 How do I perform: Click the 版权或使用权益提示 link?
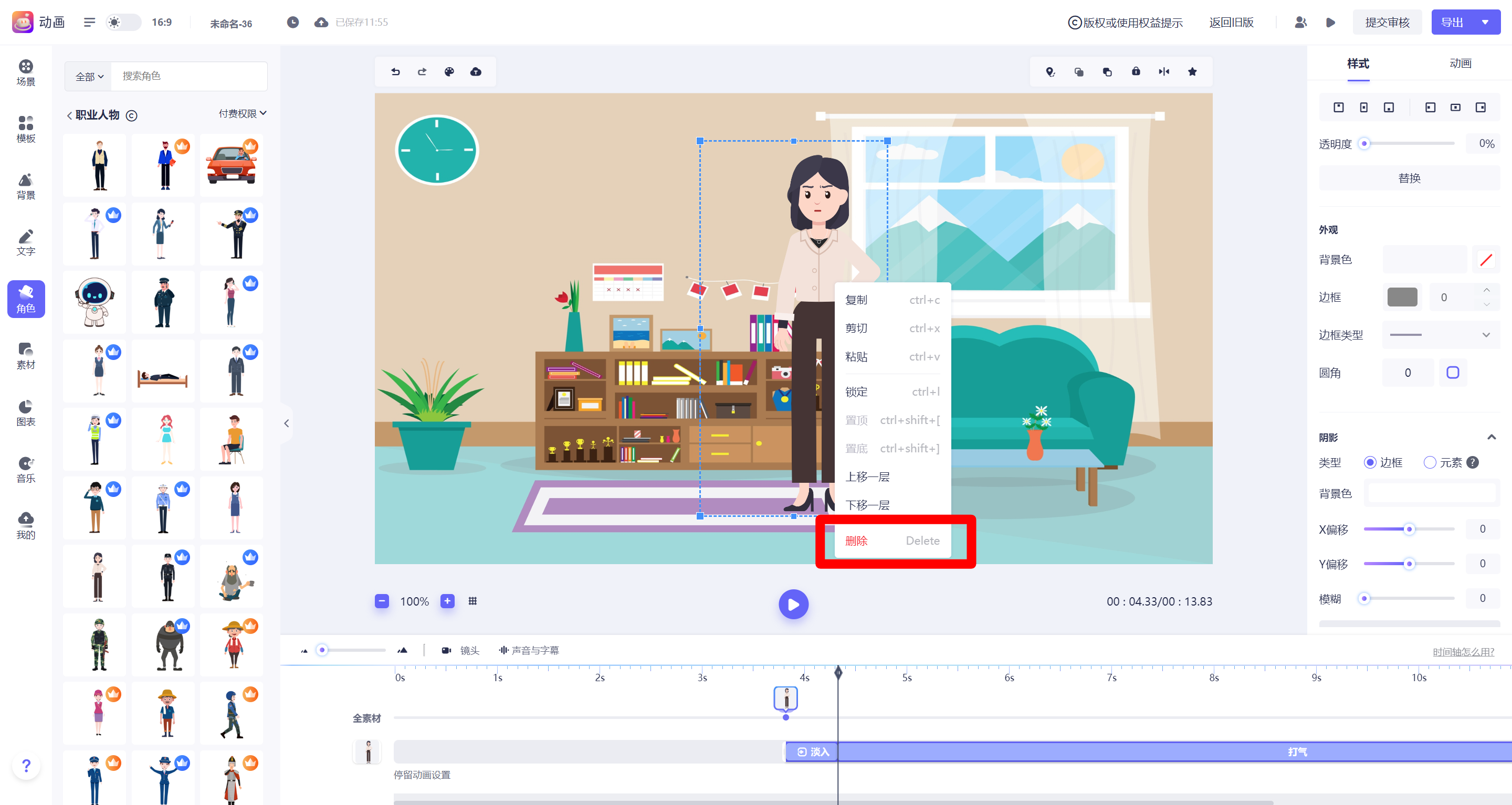(1125, 22)
